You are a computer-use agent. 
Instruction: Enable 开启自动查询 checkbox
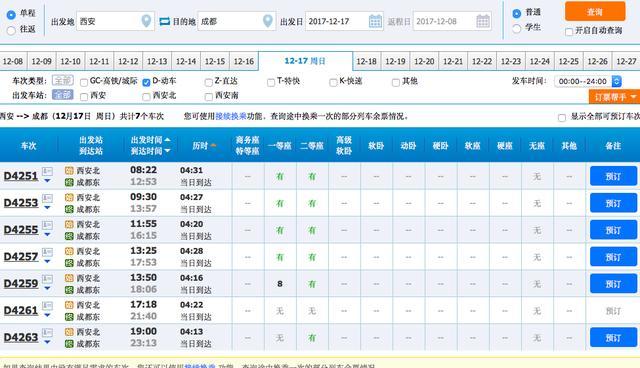(569, 31)
